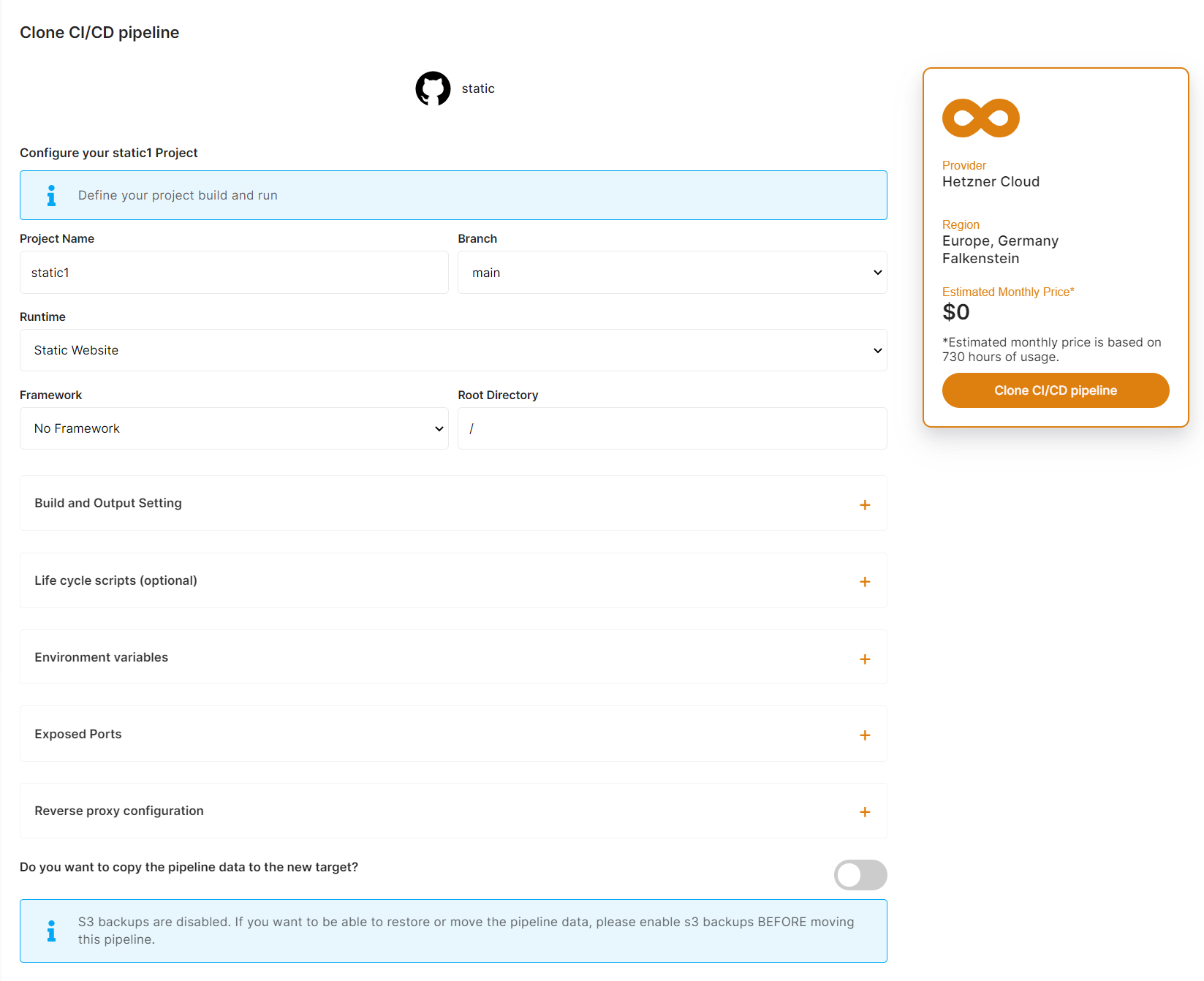1204x981 pixels.
Task: Enable copying pipeline data to the new target
Action: tap(860, 874)
